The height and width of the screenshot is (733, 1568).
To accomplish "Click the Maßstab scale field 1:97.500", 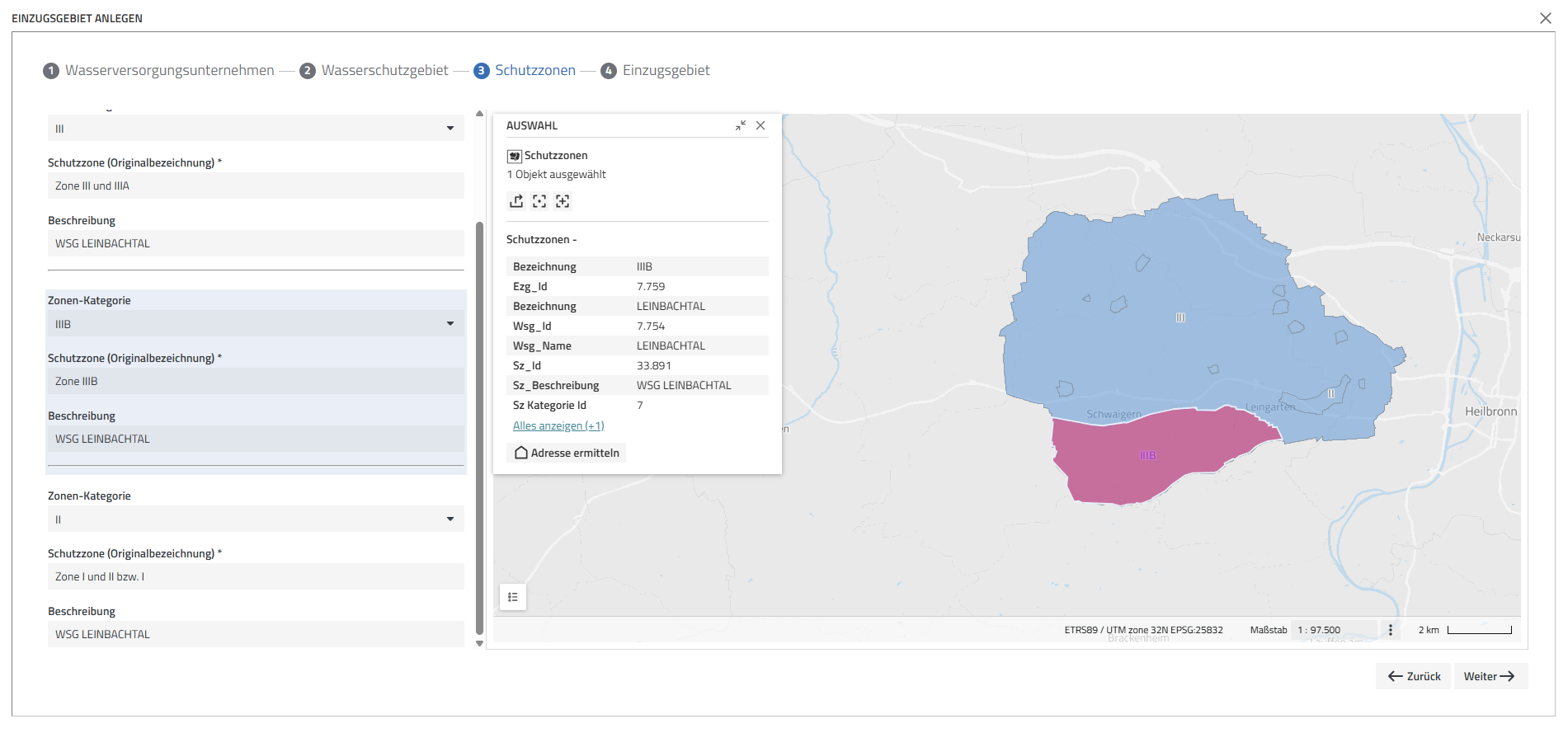I will tap(1332, 630).
